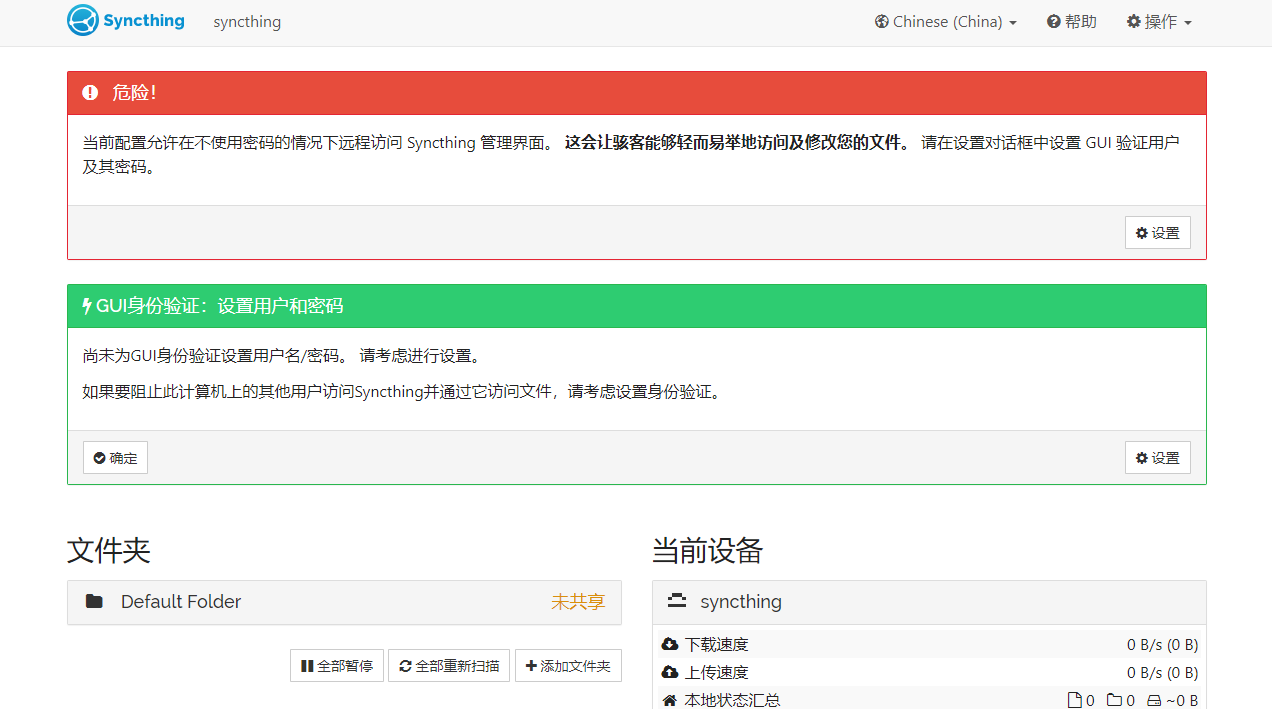Click the device icon beside syncthing header
1272x709 pixels.
pos(677,601)
